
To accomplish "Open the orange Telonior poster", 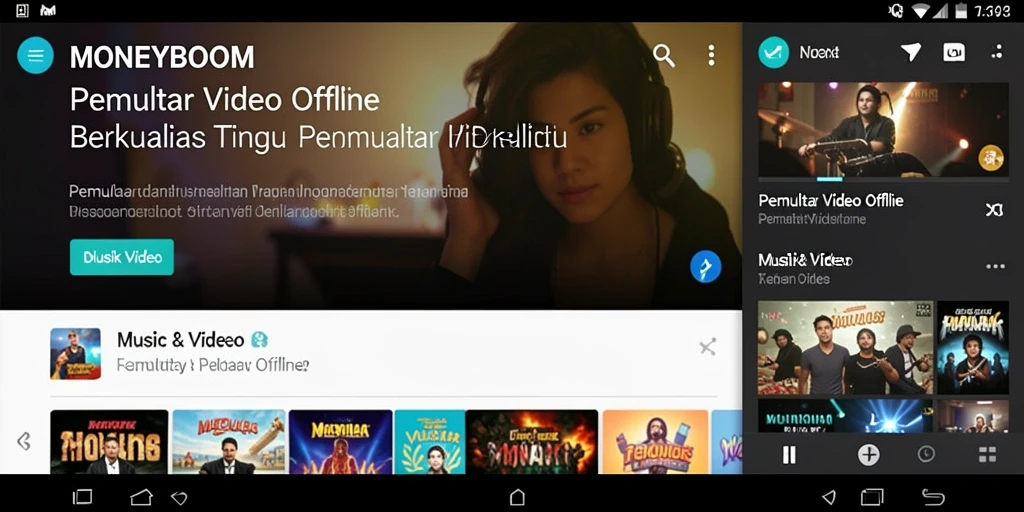I will tap(655, 441).
